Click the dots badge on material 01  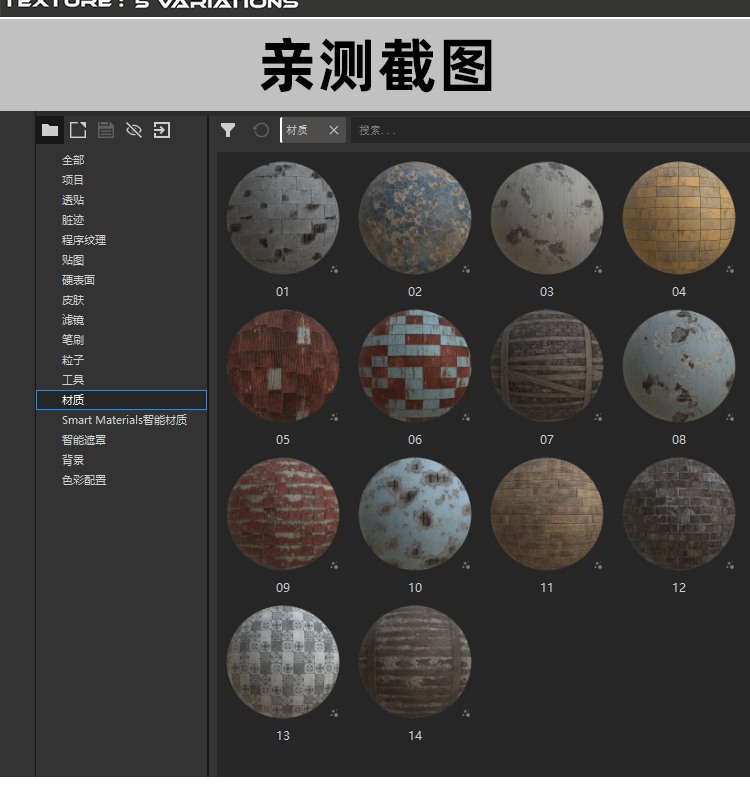pyautogui.click(x=334, y=269)
